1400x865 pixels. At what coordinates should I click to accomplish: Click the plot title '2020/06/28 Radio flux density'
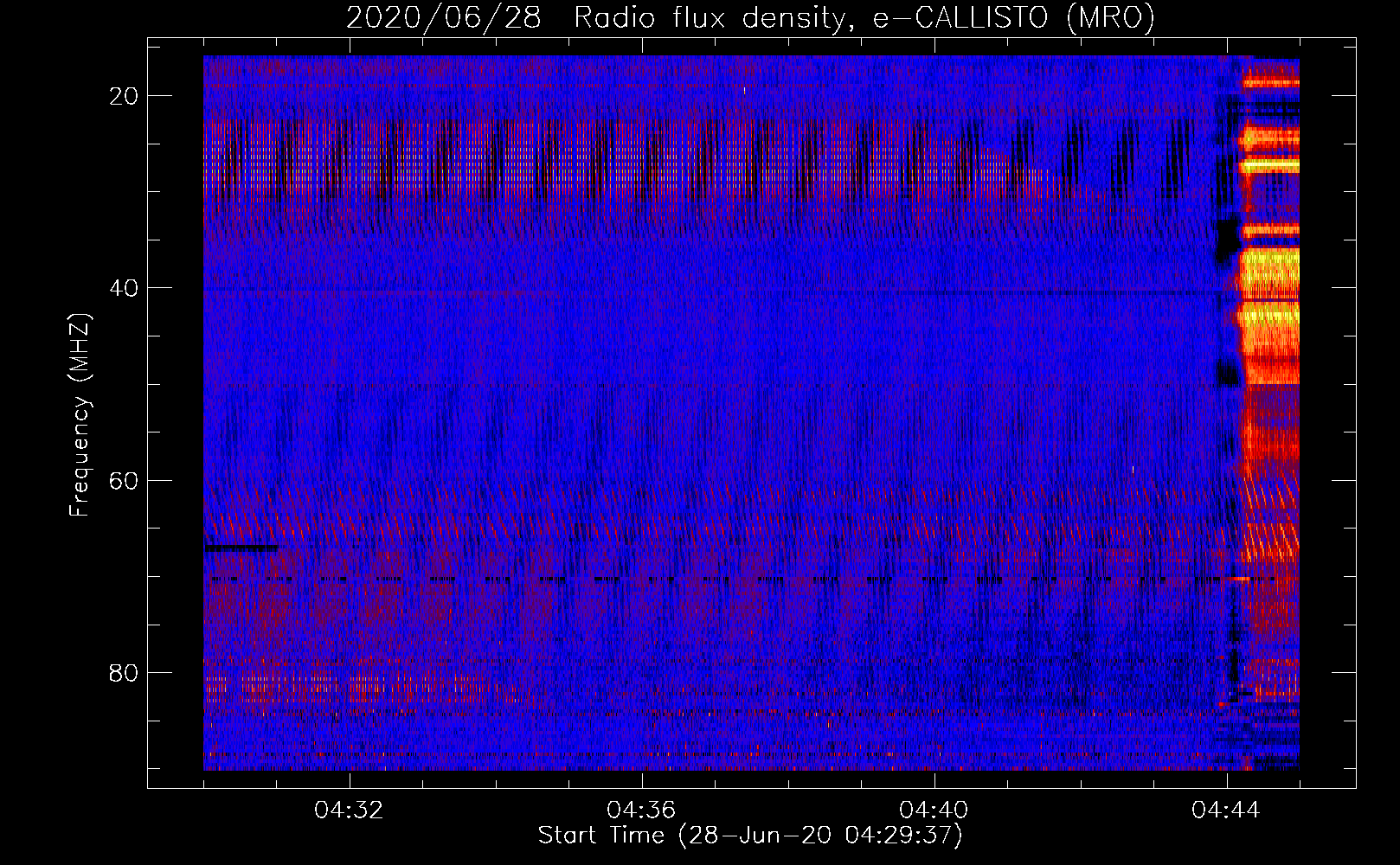click(x=750, y=17)
